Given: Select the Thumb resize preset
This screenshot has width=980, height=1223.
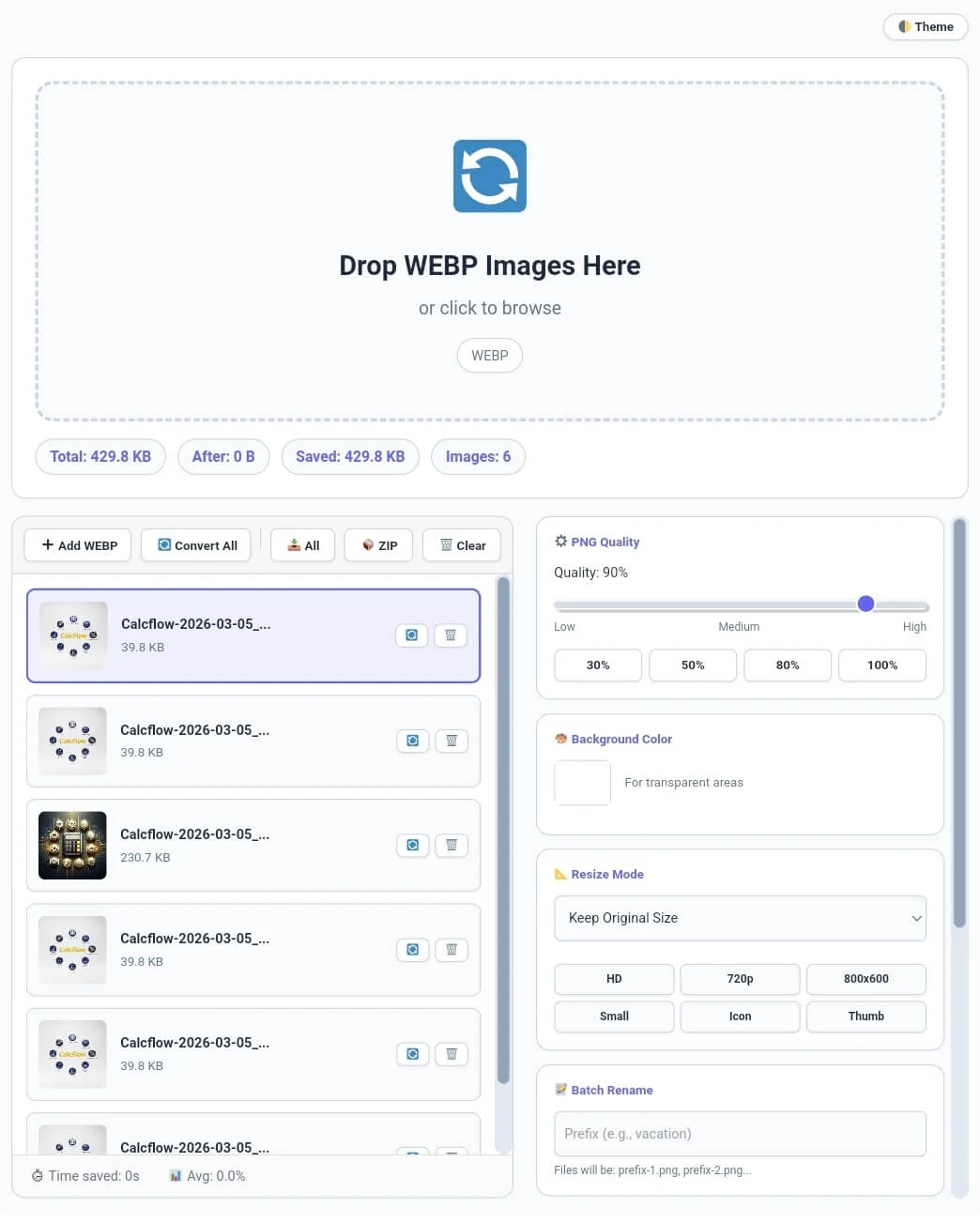Looking at the screenshot, I should pyautogui.click(x=865, y=1017).
